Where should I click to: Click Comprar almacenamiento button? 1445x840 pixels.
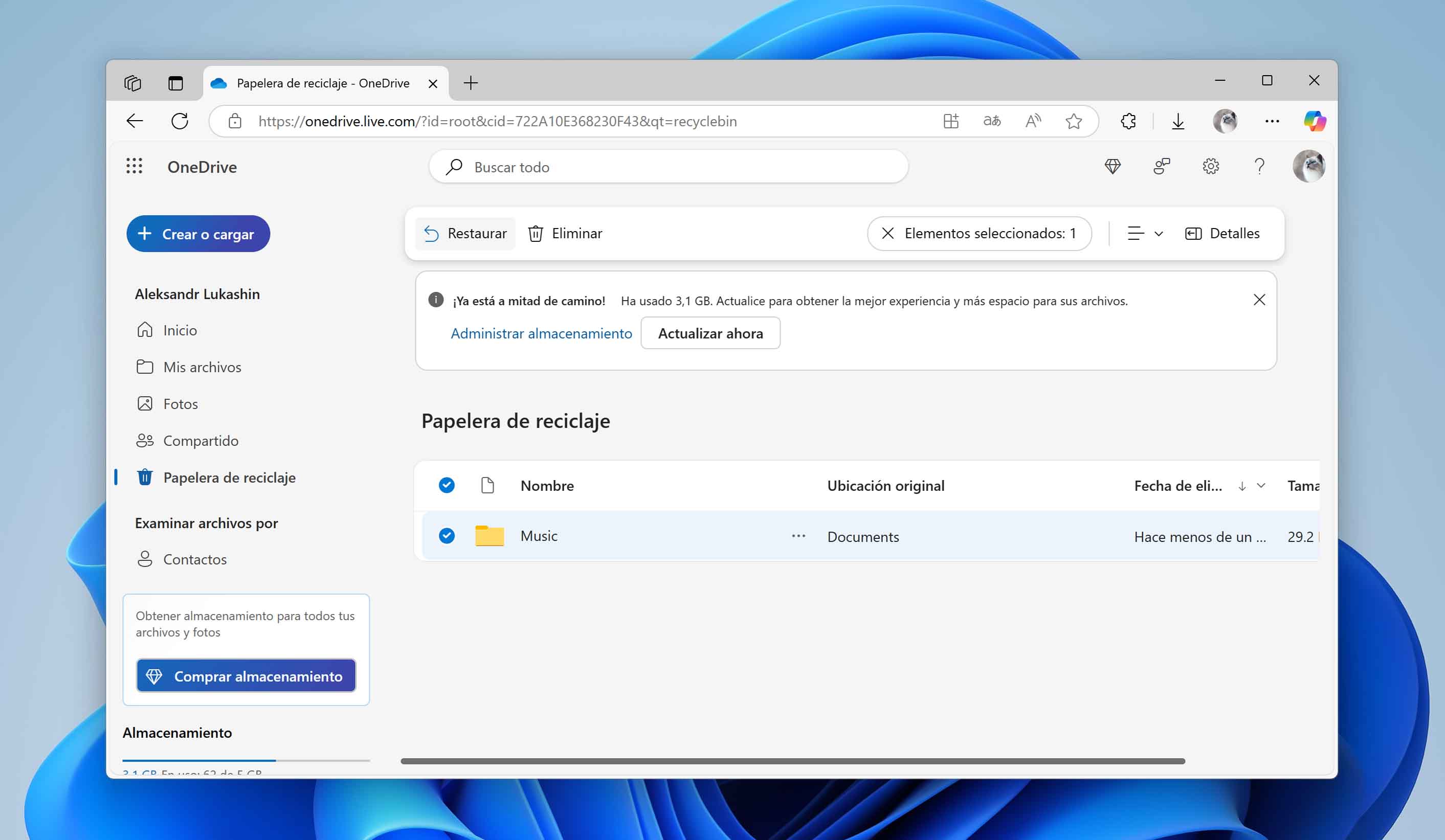click(246, 676)
